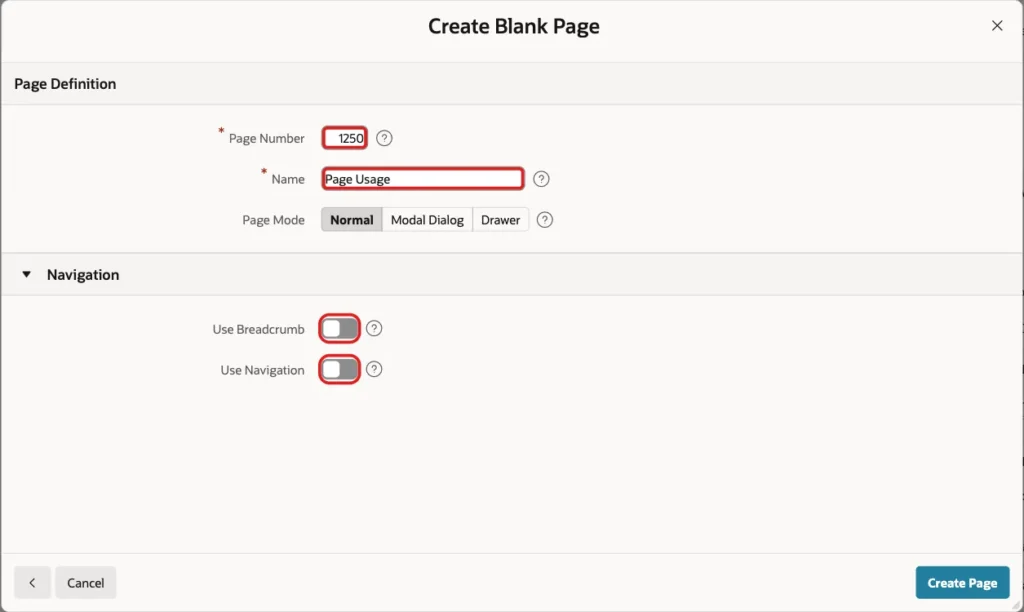Viewport: 1024px width, 612px height.
Task: Close the Create Blank Page dialog
Action: (x=997, y=25)
